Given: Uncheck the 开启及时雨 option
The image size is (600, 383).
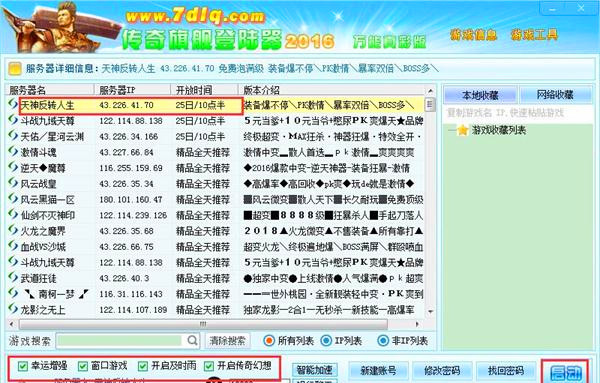Looking at the screenshot, I should coord(143,366).
